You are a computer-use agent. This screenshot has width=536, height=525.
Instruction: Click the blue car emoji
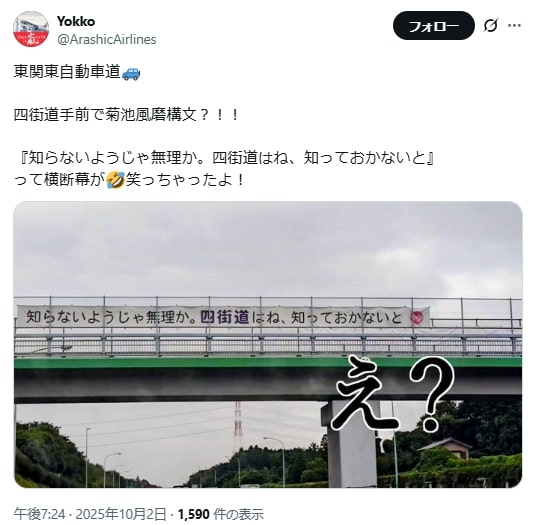point(131,73)
